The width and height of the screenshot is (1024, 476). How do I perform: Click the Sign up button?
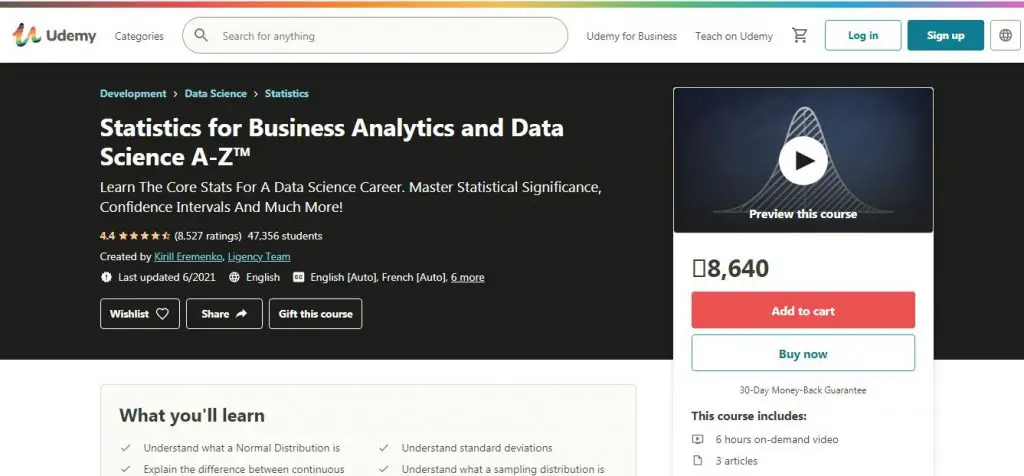click(x=945, y=36)
